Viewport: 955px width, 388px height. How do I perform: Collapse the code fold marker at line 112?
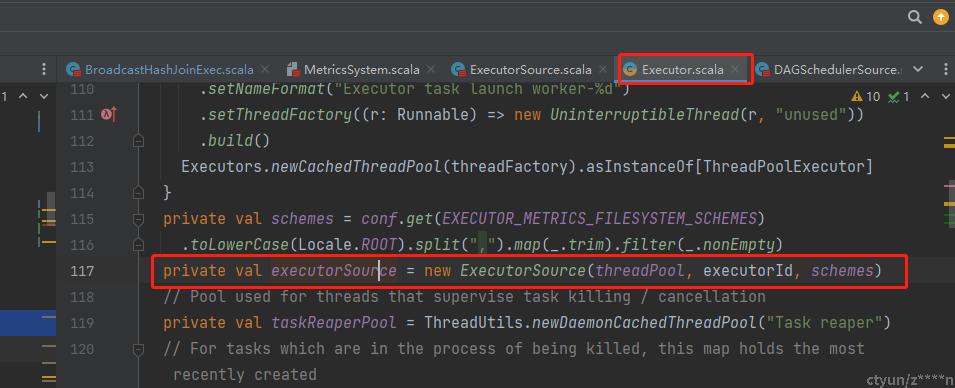coord(138,141)
